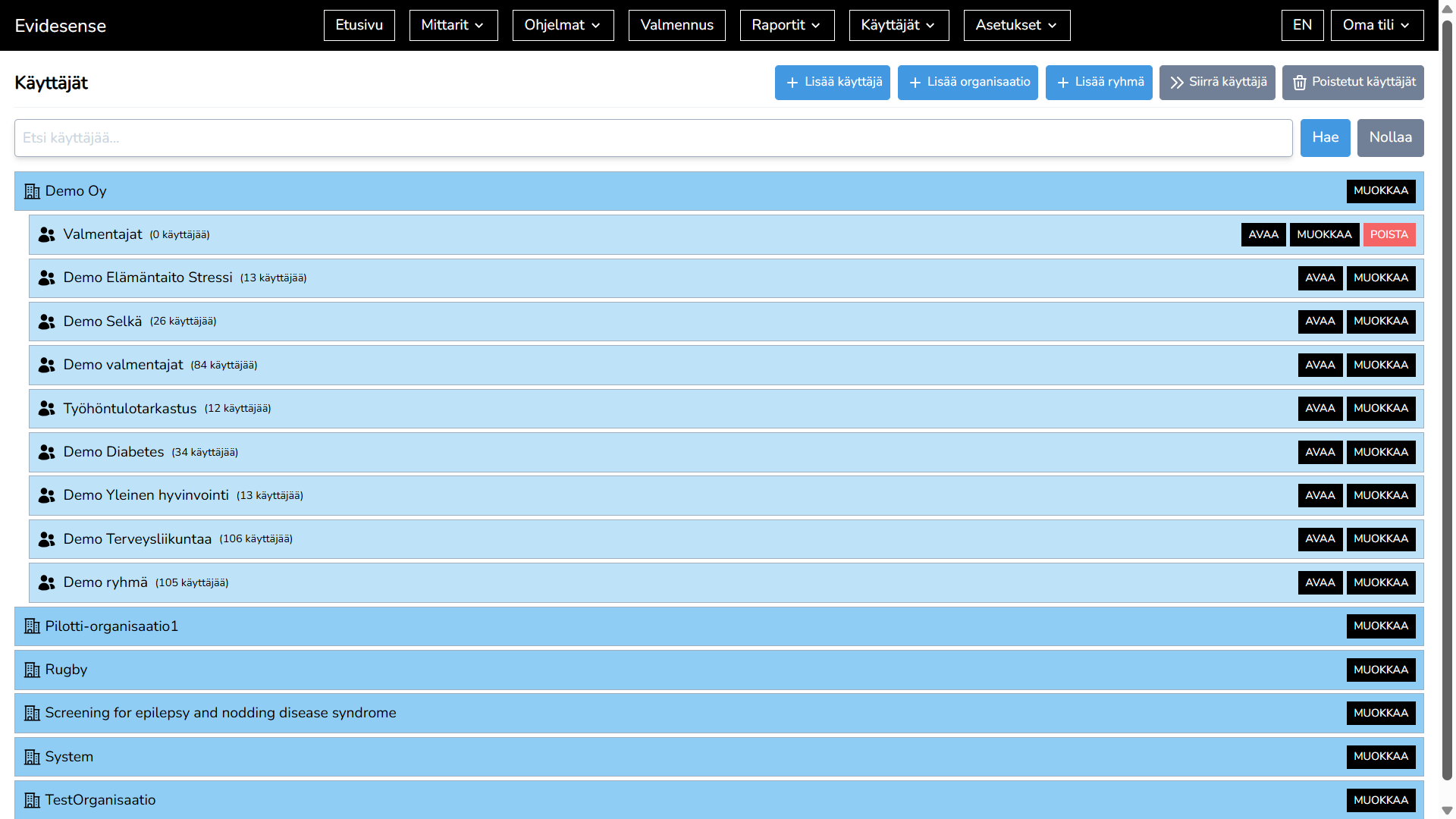Click the building icon next to TestOrganisaatio

coord(32,801)
